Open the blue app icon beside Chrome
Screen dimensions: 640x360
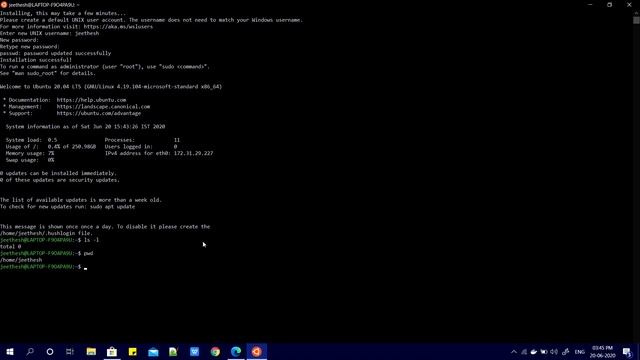point(194,351)
